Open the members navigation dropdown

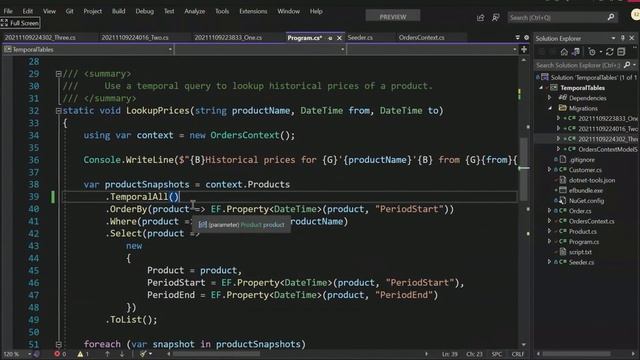click(x=432, y=49)
